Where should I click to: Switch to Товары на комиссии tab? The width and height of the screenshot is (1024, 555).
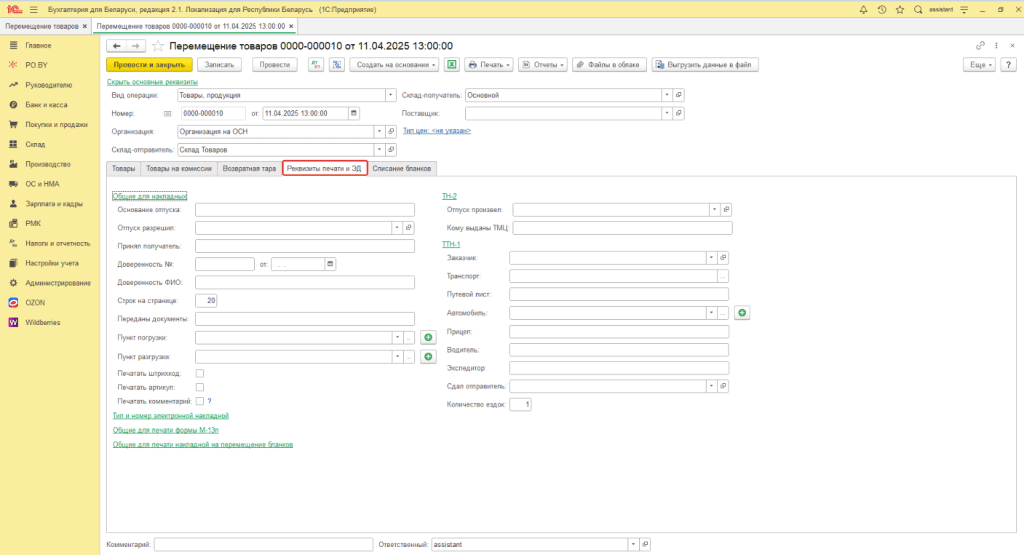(179, 168)
